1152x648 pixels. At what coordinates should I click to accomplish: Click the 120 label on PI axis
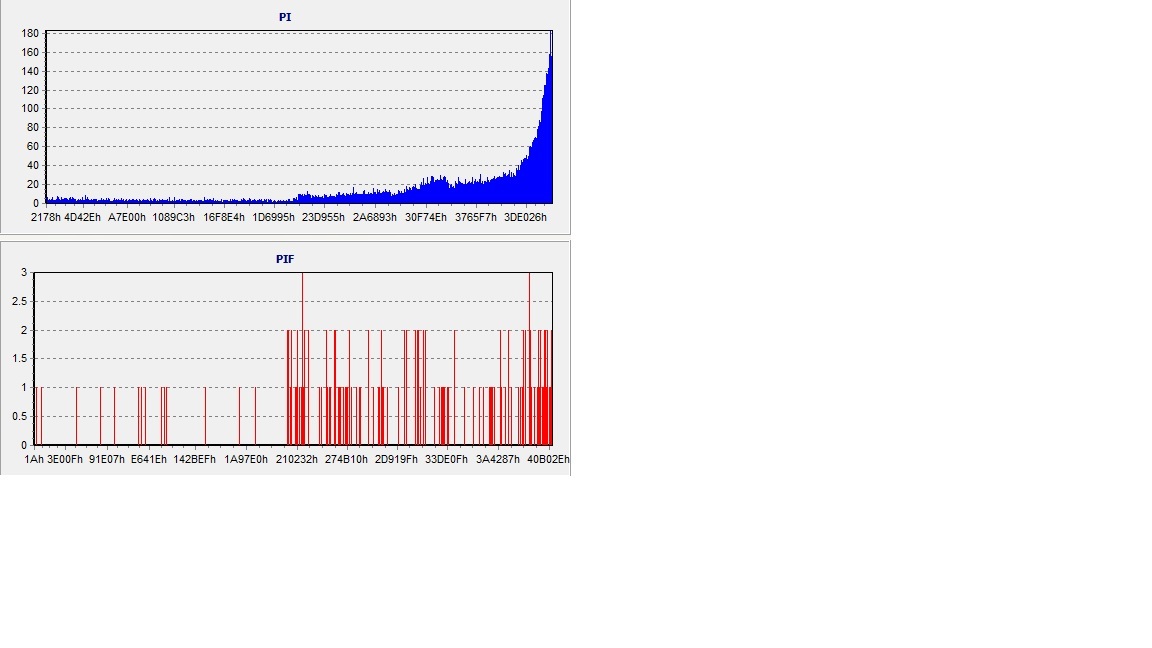[30, 90]
